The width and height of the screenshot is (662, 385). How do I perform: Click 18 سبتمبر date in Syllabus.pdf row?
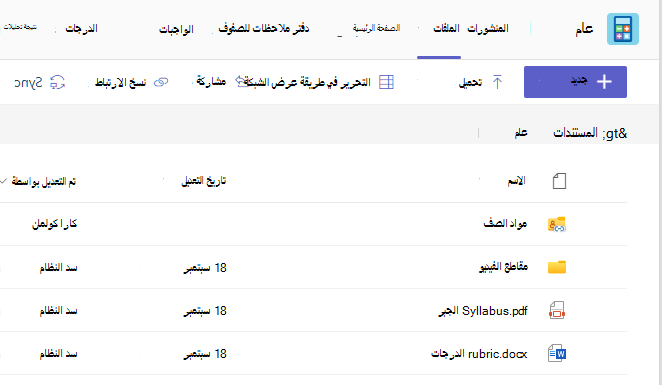coord(205,311)
